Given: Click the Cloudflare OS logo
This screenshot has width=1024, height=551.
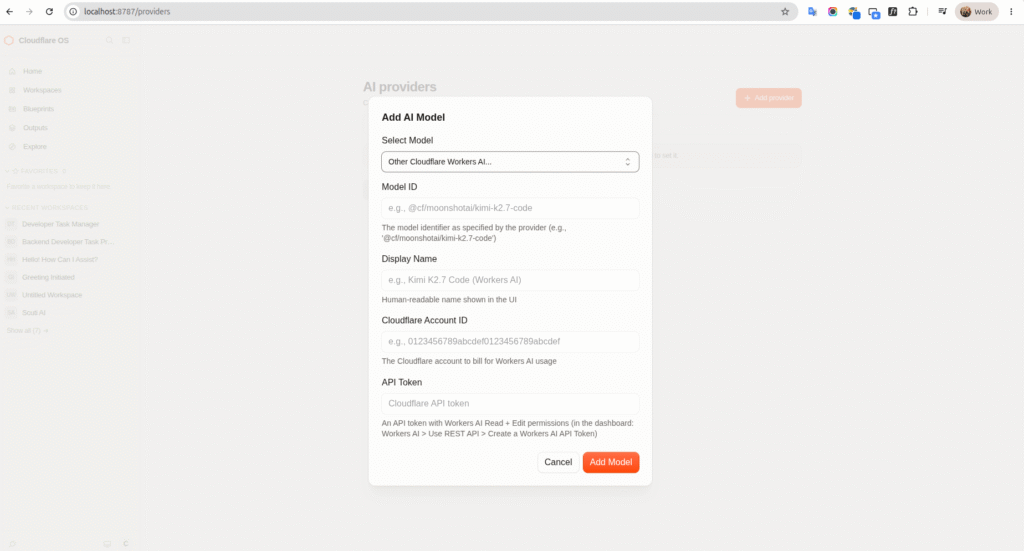Looking at the screenshot, I should click(x=9, y=40).
